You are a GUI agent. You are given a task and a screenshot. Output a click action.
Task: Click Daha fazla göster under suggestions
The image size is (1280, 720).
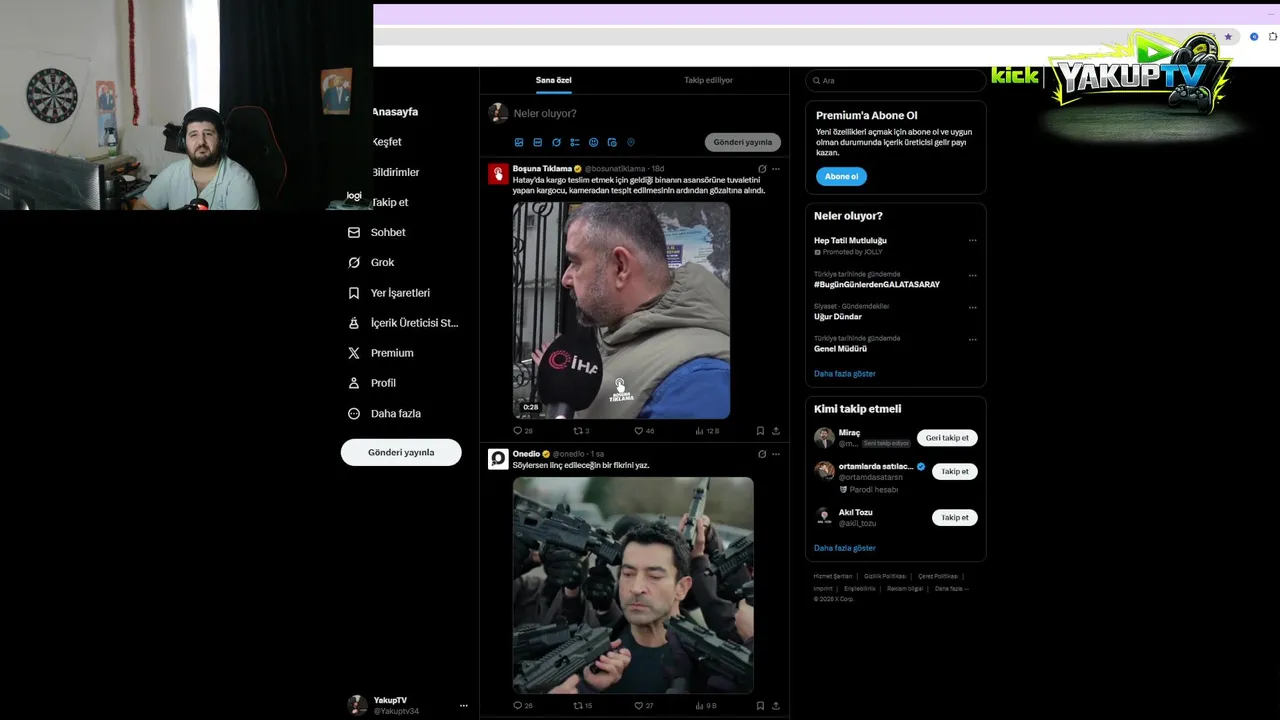coord(845,548)
